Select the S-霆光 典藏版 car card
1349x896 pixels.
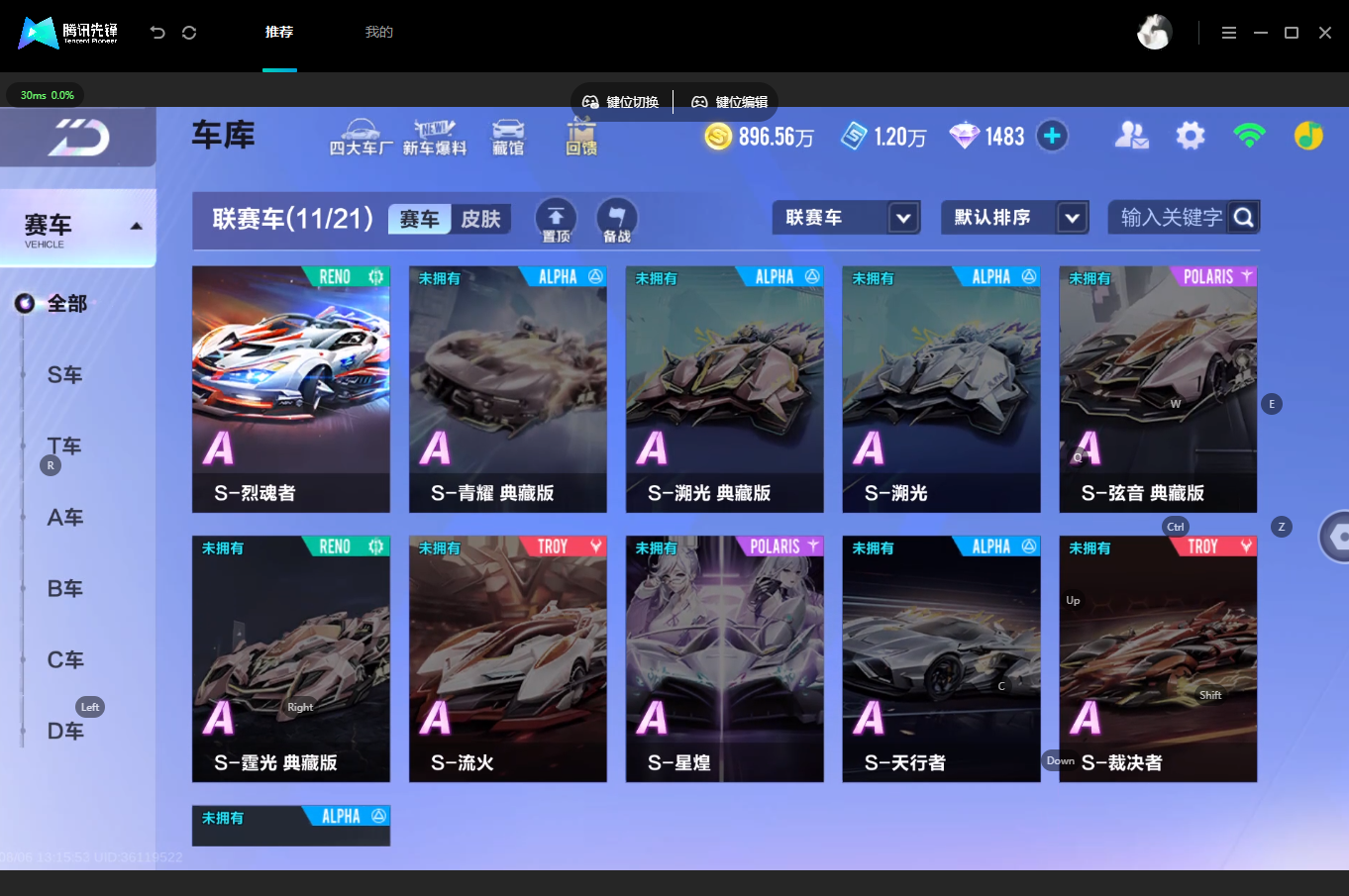[291, 659]
